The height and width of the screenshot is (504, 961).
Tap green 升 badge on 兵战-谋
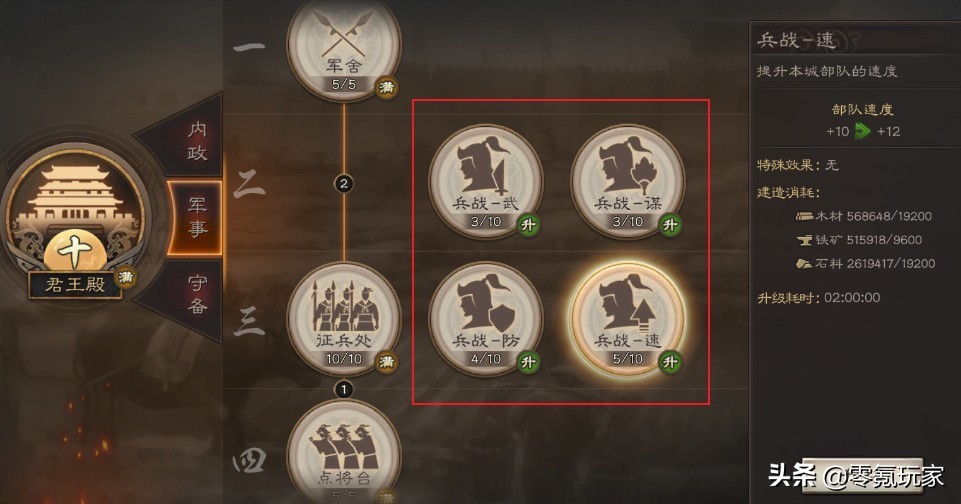tap(670, 225)
